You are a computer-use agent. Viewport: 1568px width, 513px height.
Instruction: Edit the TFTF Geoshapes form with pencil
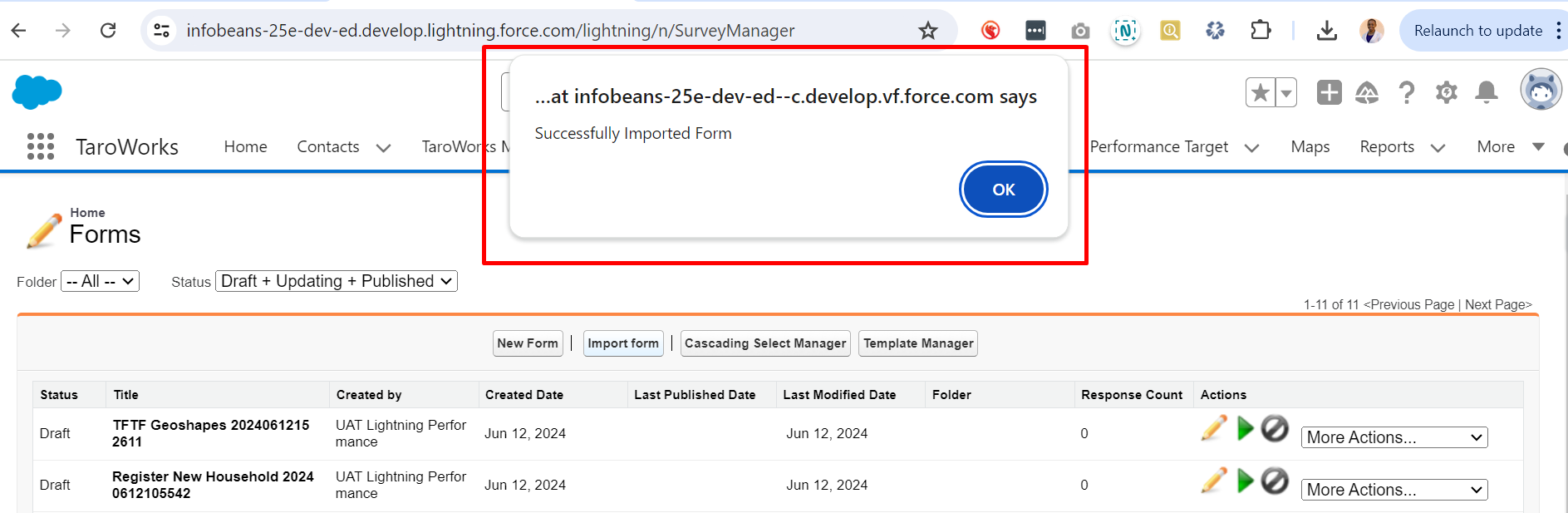tap(1213, 429)
